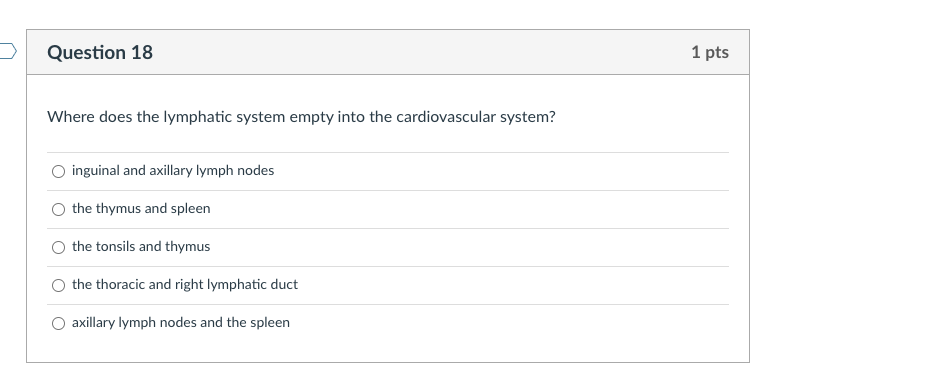Click the label 'axillary lymph nodes and the spleen'
The width and height of the screenshot is (930, 388).
click(181, 323)
